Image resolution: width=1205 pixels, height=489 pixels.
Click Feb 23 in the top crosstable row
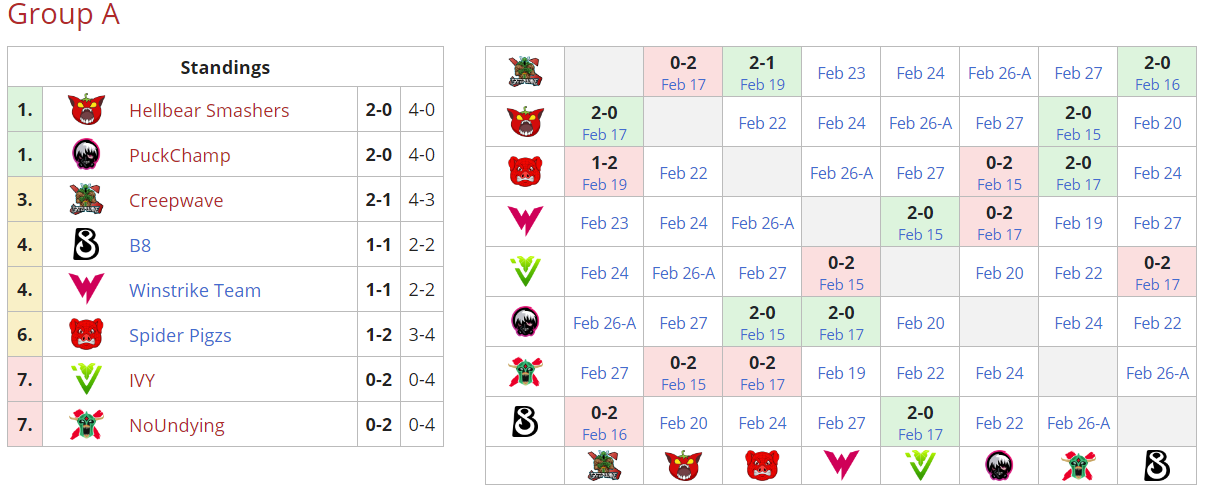pyautogui.click(x=841, y=72)
